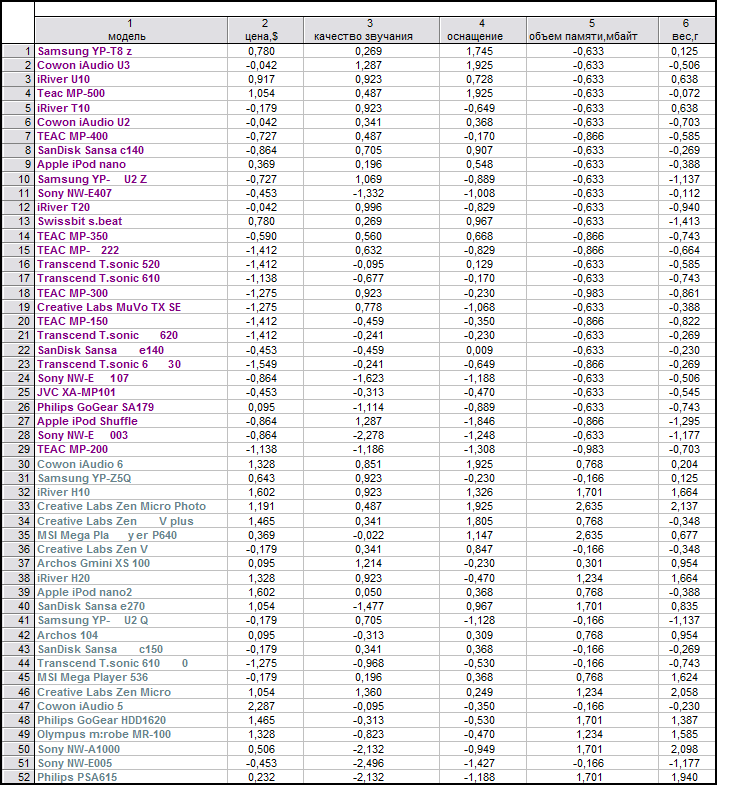Screen dimensions: 738x792
Task: Click the Sony NW-E407 cell
Action: click(x=131, y=193)
